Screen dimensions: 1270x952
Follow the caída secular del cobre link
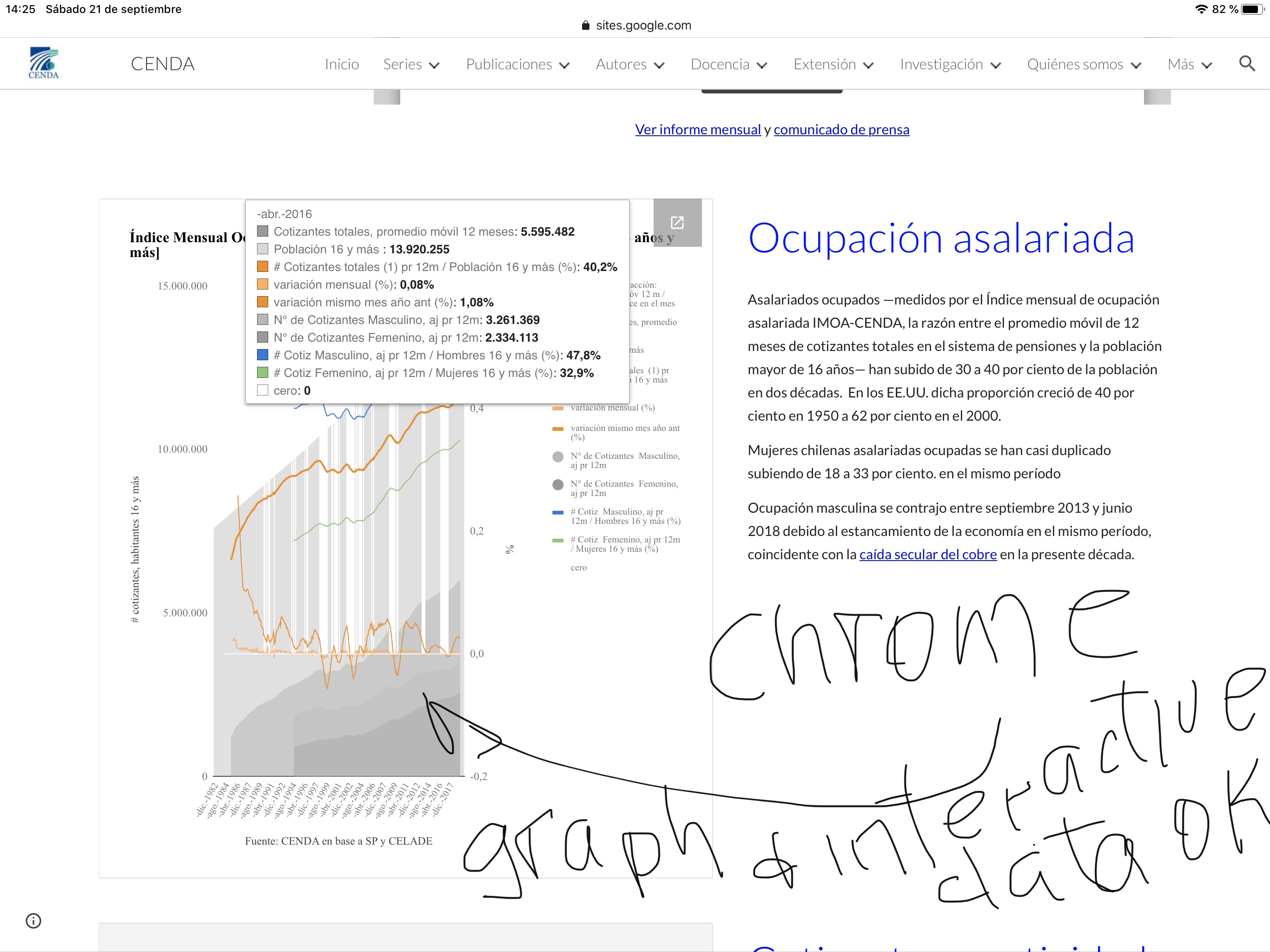coord(927,555)
